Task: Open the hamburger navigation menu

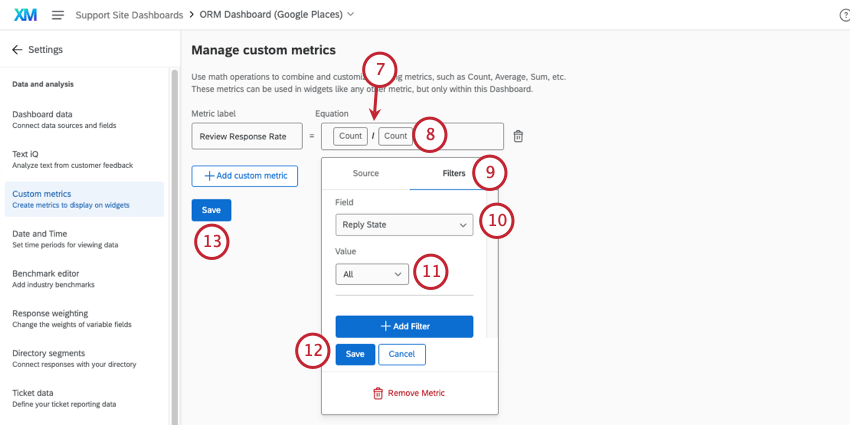Action: pos(58,15)
